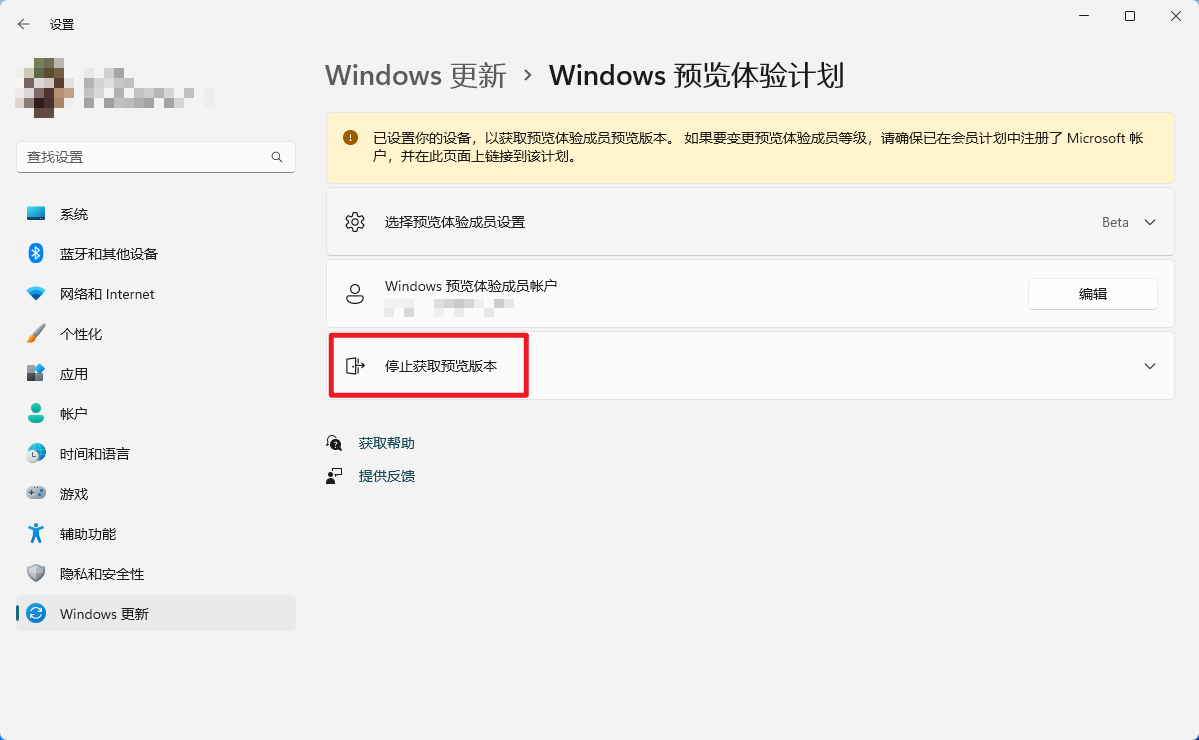Click inside the 查找设置 search box

pyautogui.click(x=155, y=157)
